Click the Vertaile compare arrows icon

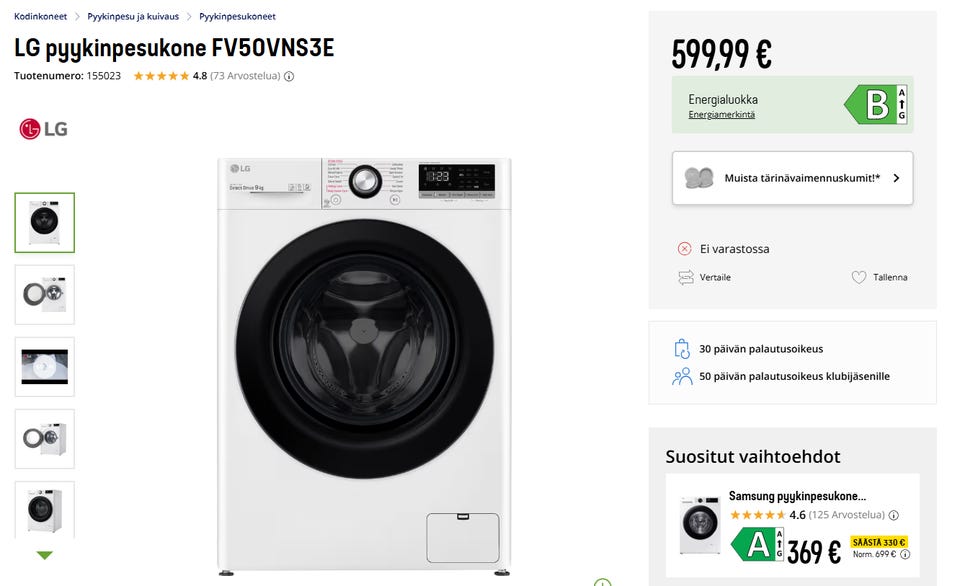[685, 277]
